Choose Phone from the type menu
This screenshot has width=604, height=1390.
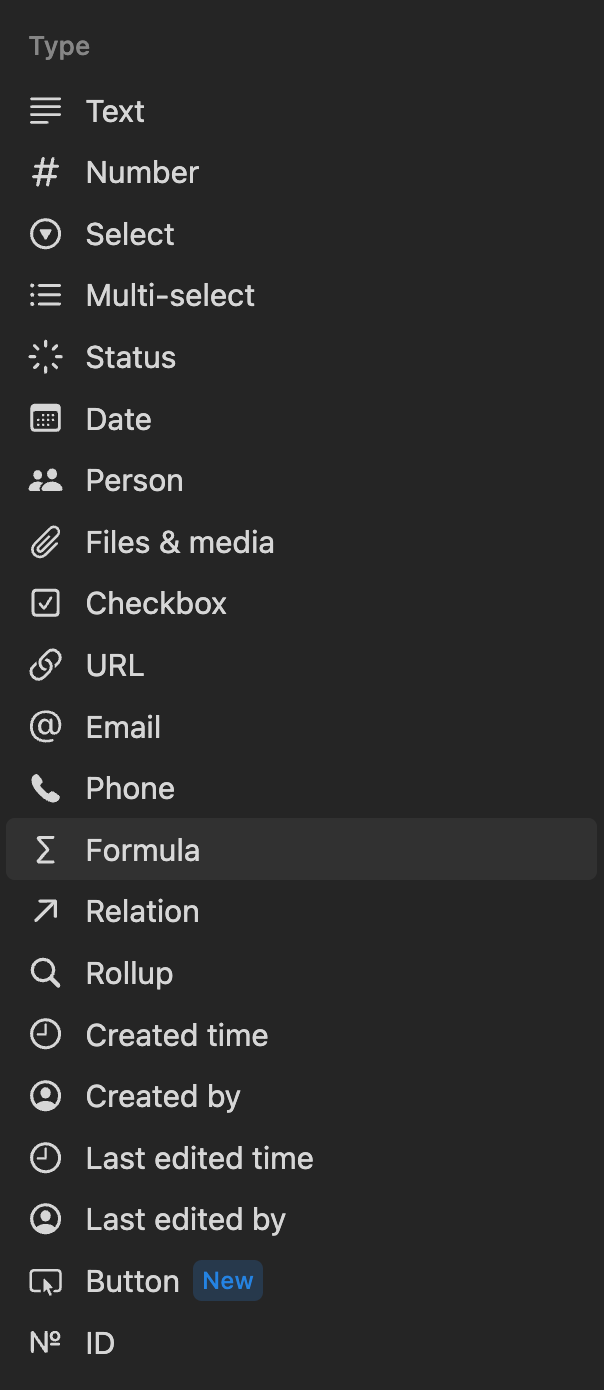point(130,789)
